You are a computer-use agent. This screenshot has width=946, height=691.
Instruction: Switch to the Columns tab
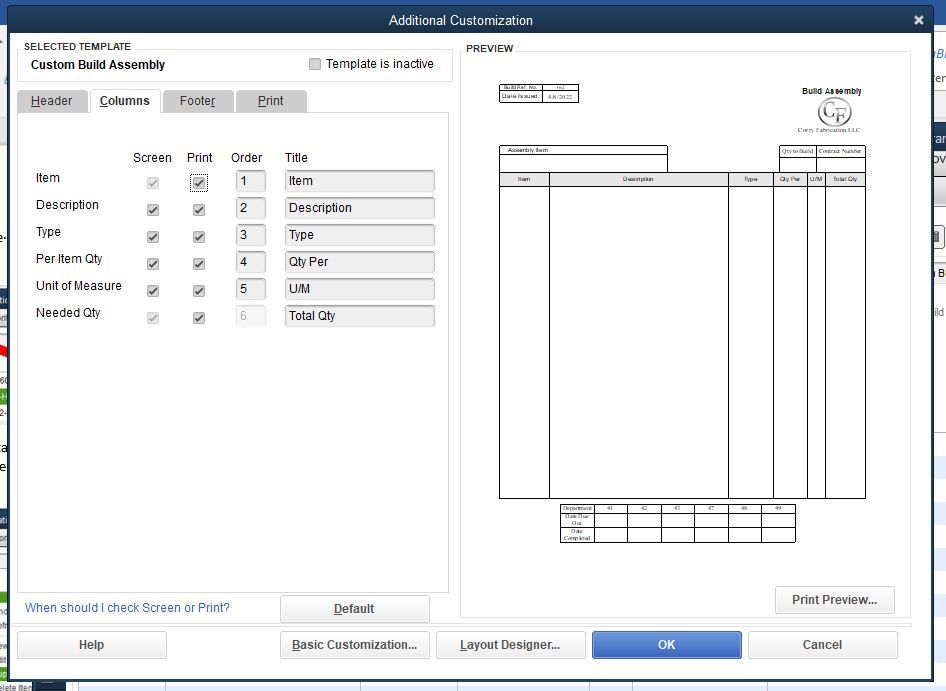click(x=125, y=101)
